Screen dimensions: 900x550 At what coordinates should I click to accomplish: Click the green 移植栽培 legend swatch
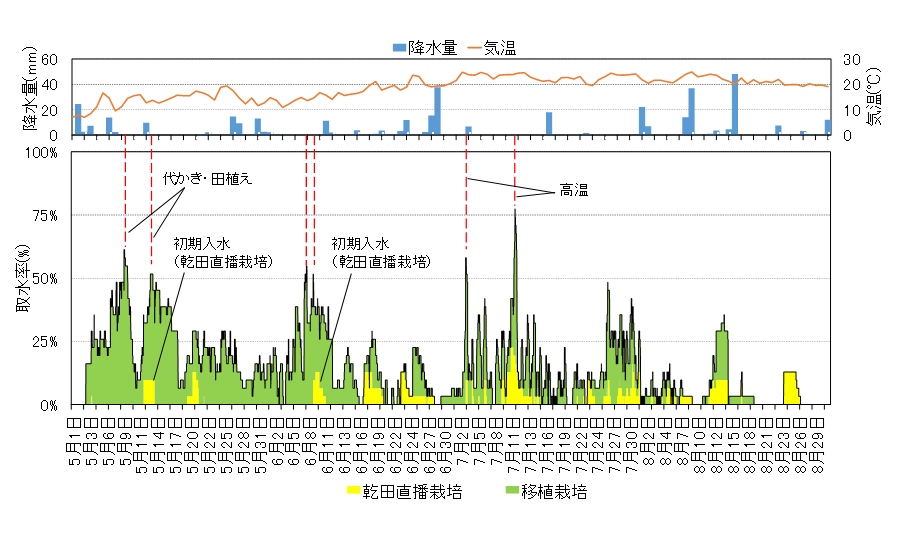pyautogui.click(x=512, y=490)
